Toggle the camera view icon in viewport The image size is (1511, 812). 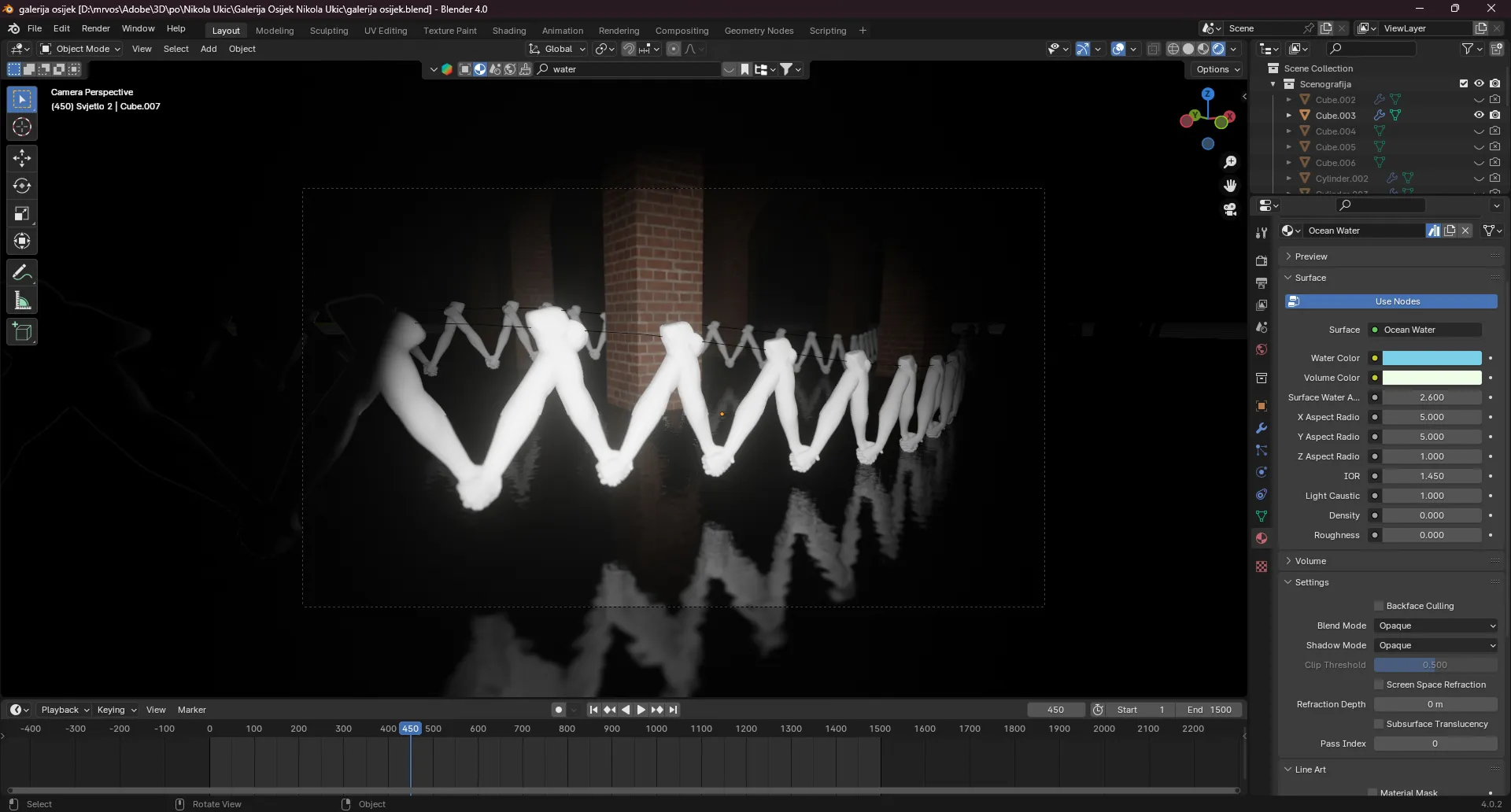pos(1230,209)
